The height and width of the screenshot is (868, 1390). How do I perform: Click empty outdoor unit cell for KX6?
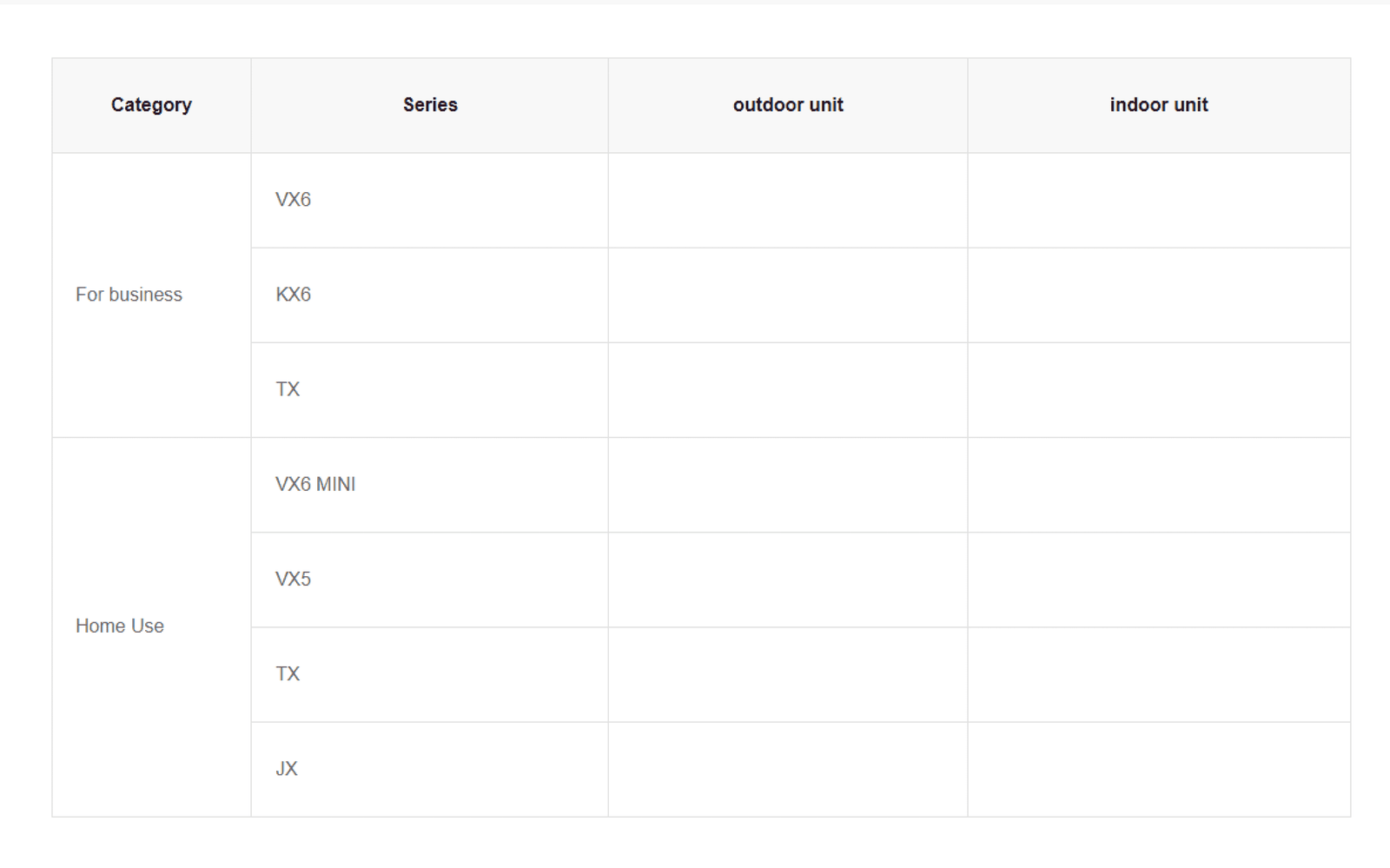coord(788,295)
